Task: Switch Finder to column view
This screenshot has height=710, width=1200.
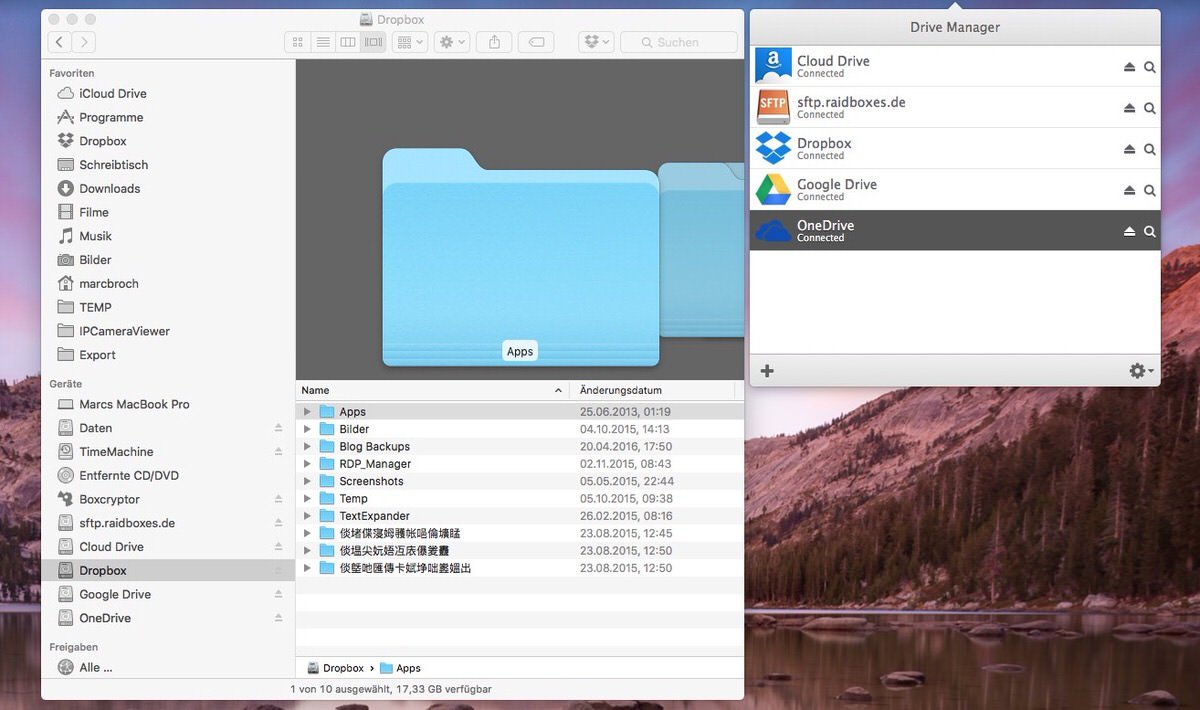Action: pyautogui.click(x=348, y=42)
